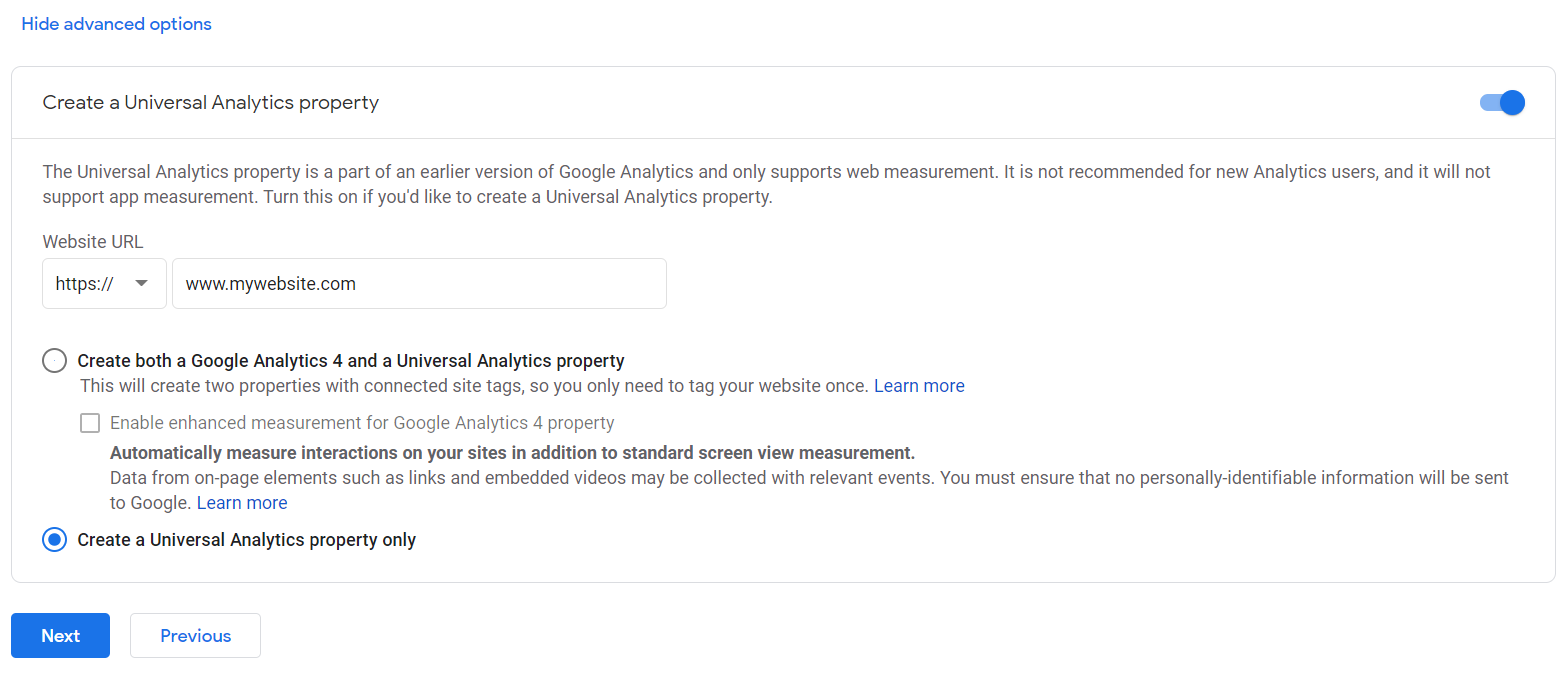Open Learn more link about connected site tags
1564x683 pixels.
pyautogui.click(x=919, y=386)
